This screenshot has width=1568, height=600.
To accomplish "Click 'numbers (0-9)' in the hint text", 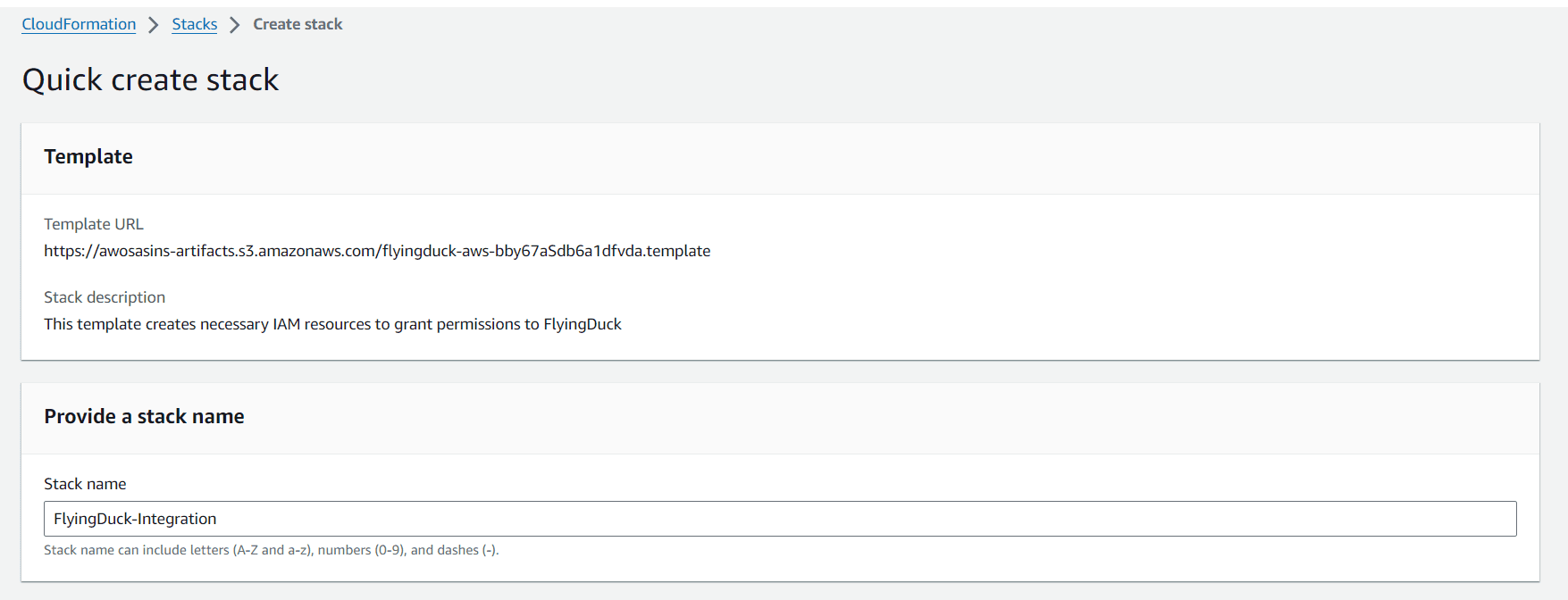I will (x=360, y=550).
